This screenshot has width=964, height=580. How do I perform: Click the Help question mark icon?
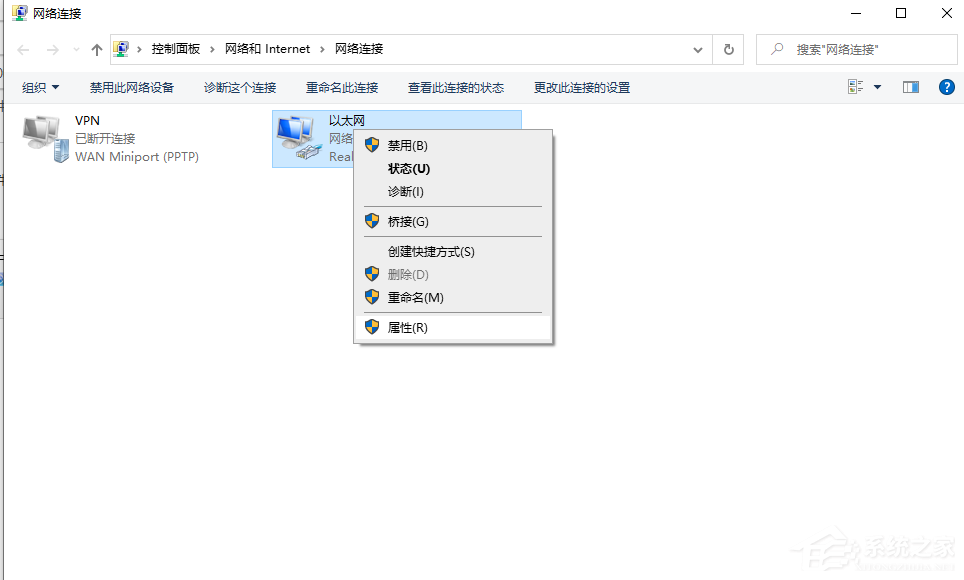pyautogui.click(x=946, y=86)
